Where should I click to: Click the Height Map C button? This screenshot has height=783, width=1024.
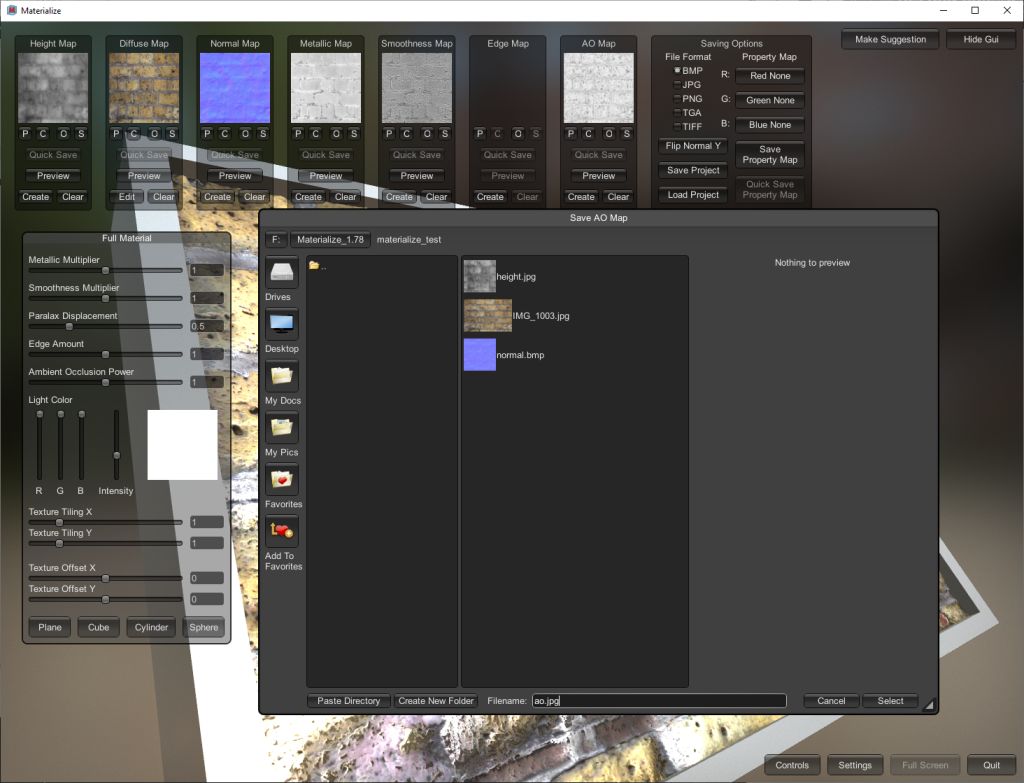pyautogui.click(x=43, y=134)
